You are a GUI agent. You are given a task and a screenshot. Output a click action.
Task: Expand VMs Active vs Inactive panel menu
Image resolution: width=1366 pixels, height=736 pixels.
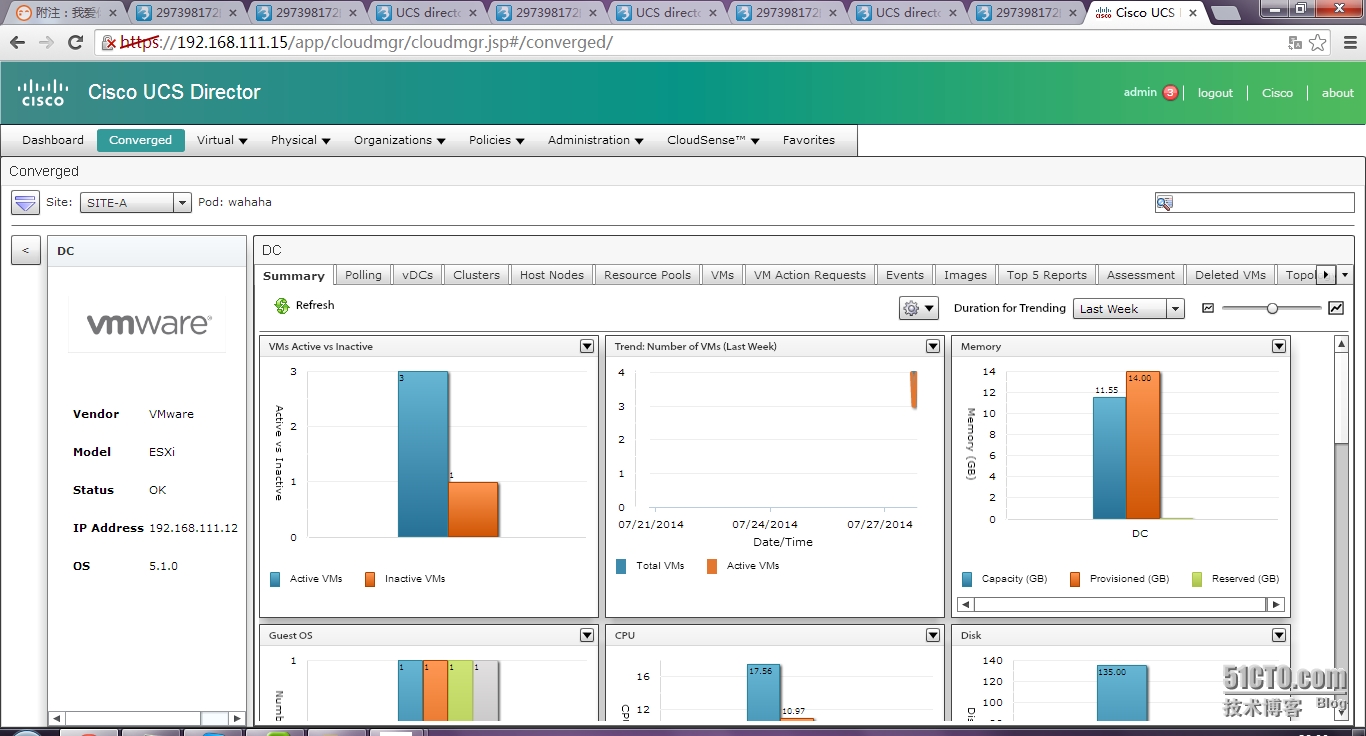click(x=587, y=346)
